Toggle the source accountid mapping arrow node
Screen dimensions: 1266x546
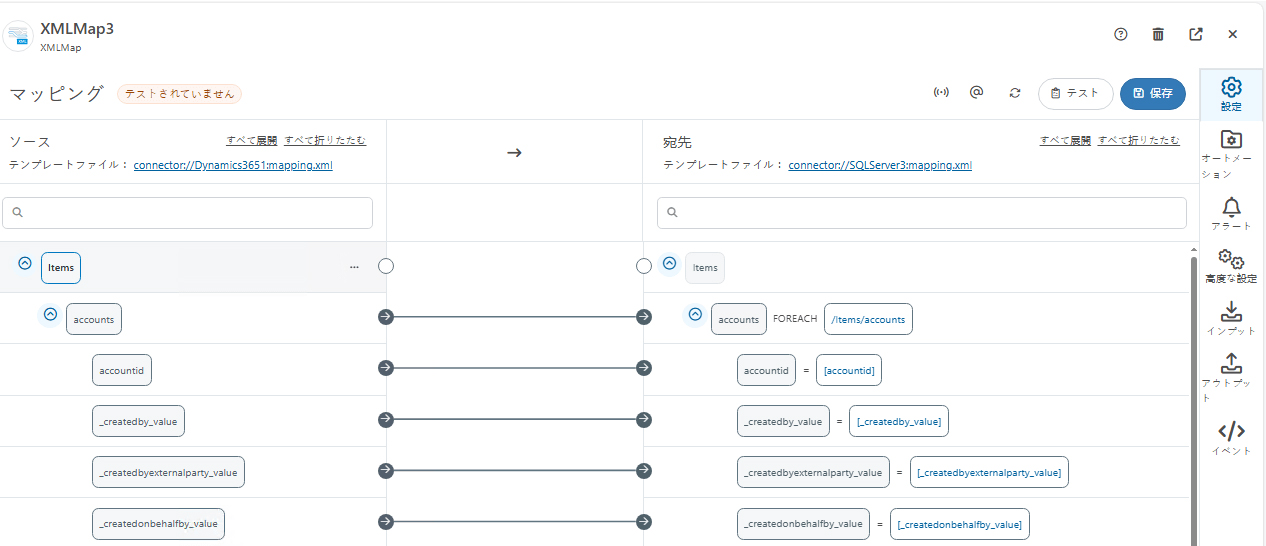tap(386, 368)
